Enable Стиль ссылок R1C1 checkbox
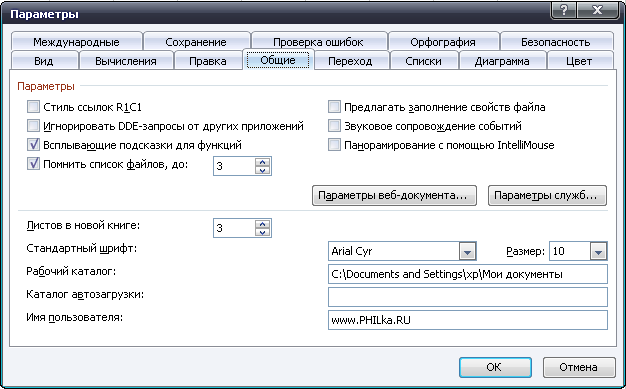The image size is (626, 389). click(x=34, y=107)
